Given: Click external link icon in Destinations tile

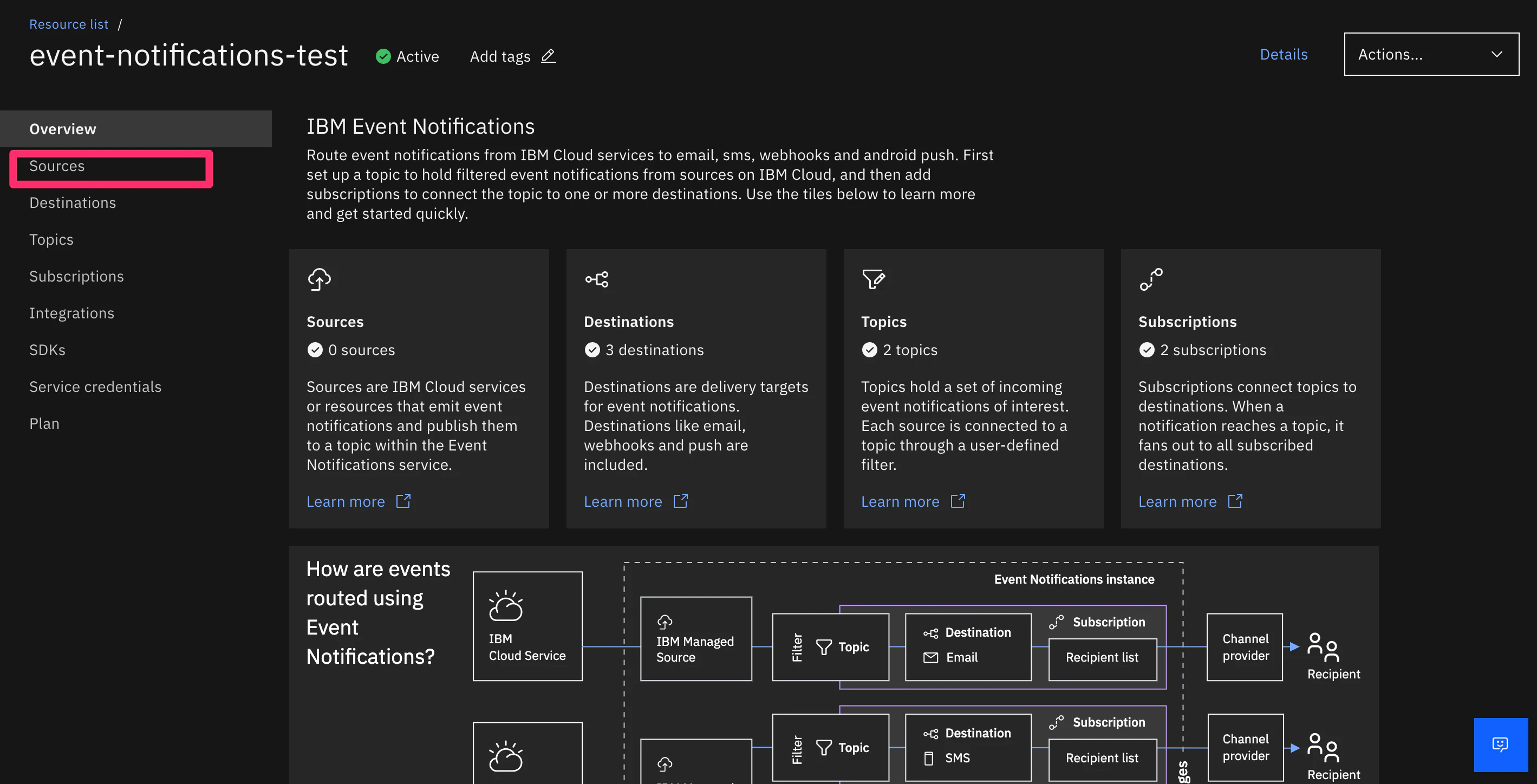Looking at the screenshot, I should (x=681, y=501).
